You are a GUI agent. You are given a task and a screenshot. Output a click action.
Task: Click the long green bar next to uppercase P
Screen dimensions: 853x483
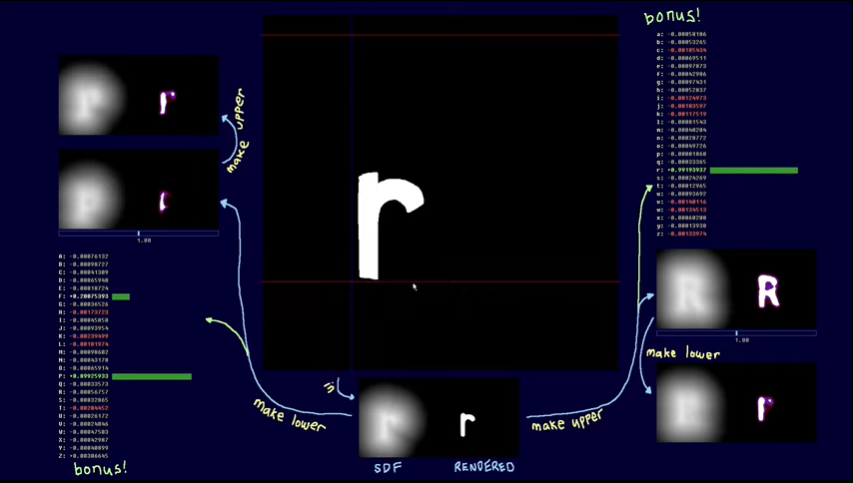tap(151, 376)
